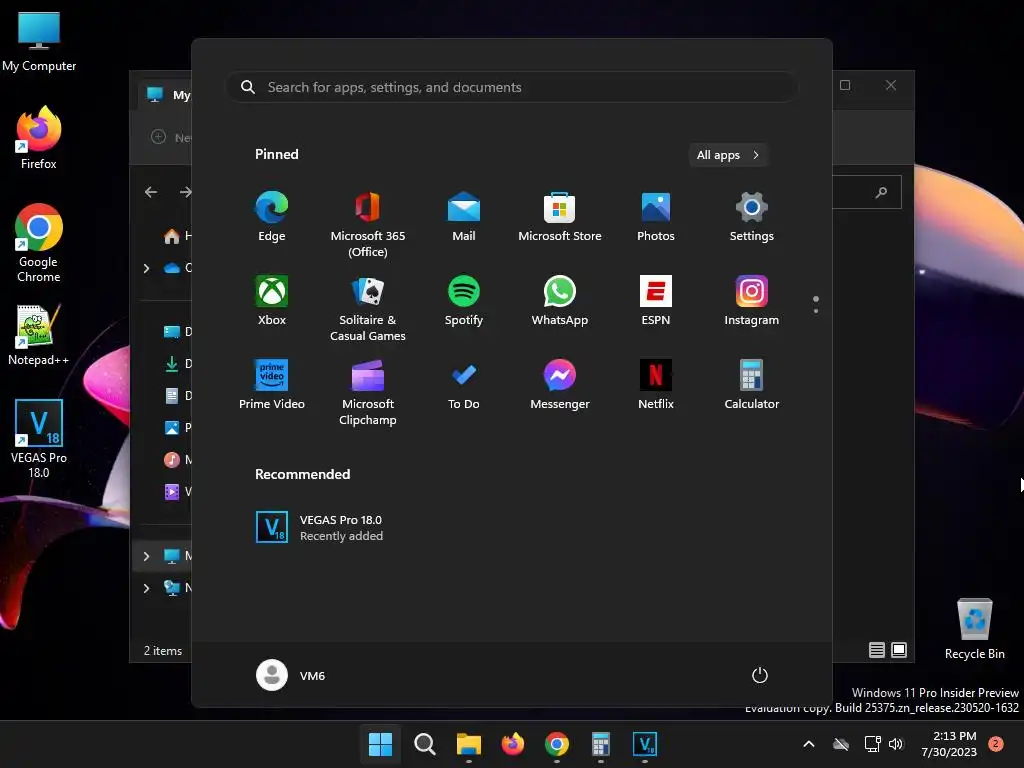Select the Recycle Bin desktop icon
1024x768 pixels.
974,629
